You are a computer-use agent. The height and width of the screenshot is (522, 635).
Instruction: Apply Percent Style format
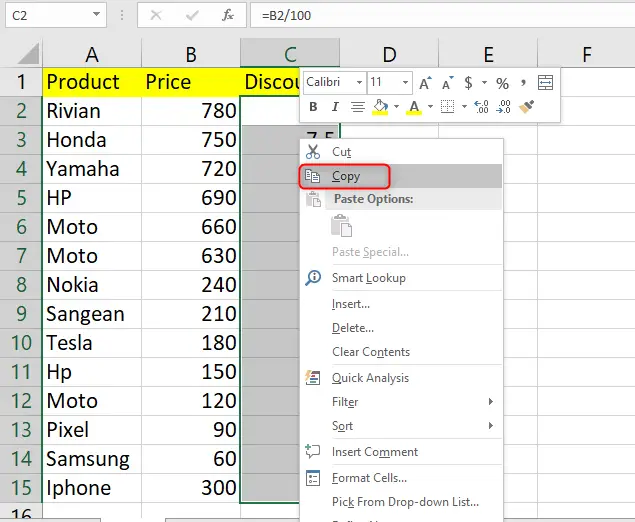click(x=502, y=83)
